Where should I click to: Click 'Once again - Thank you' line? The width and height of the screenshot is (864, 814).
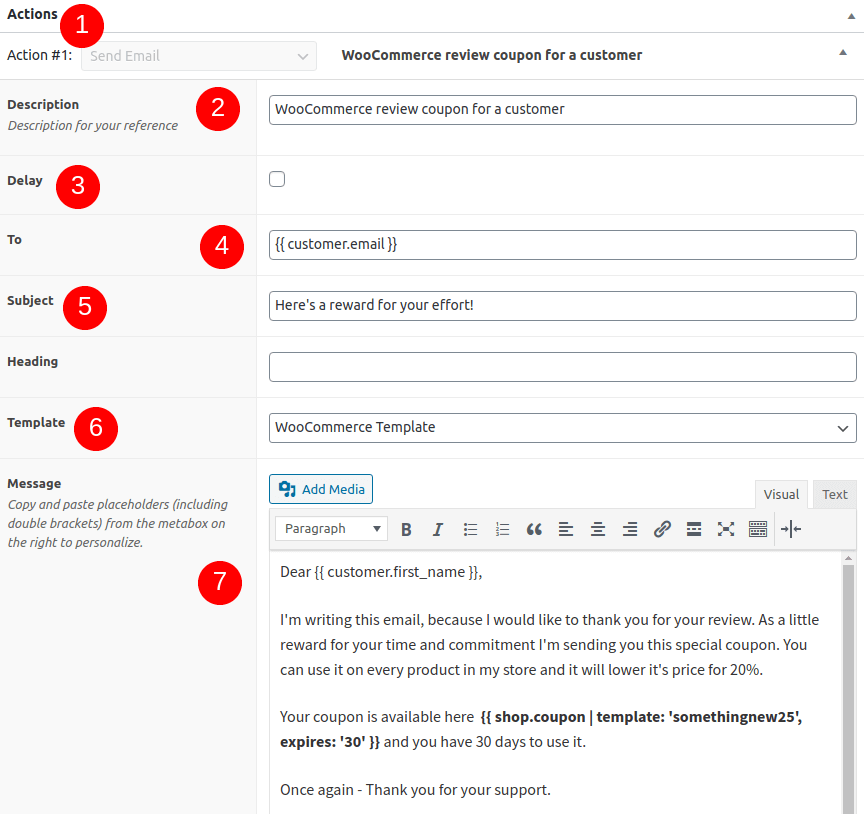[415, 790]
